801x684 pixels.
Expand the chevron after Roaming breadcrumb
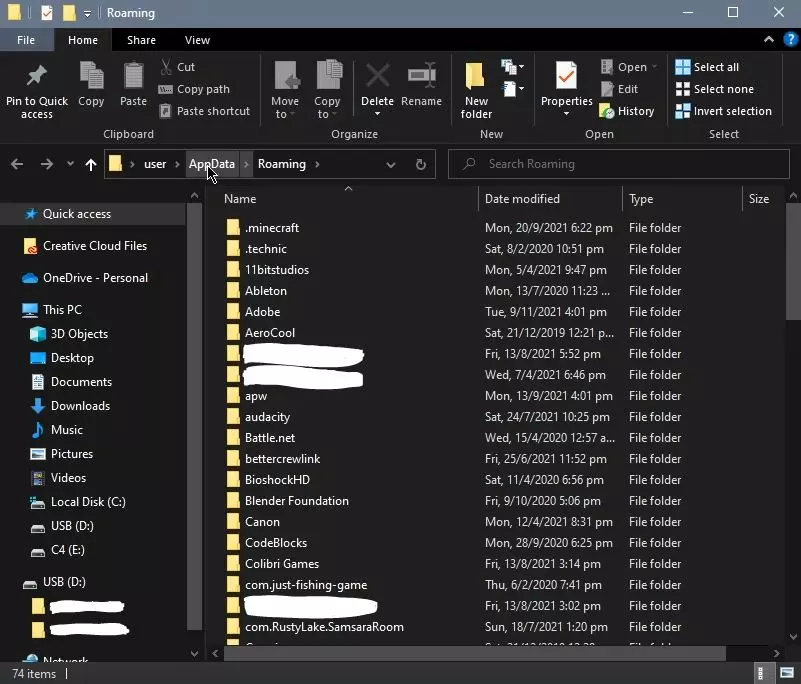click(x=318, y=164)
